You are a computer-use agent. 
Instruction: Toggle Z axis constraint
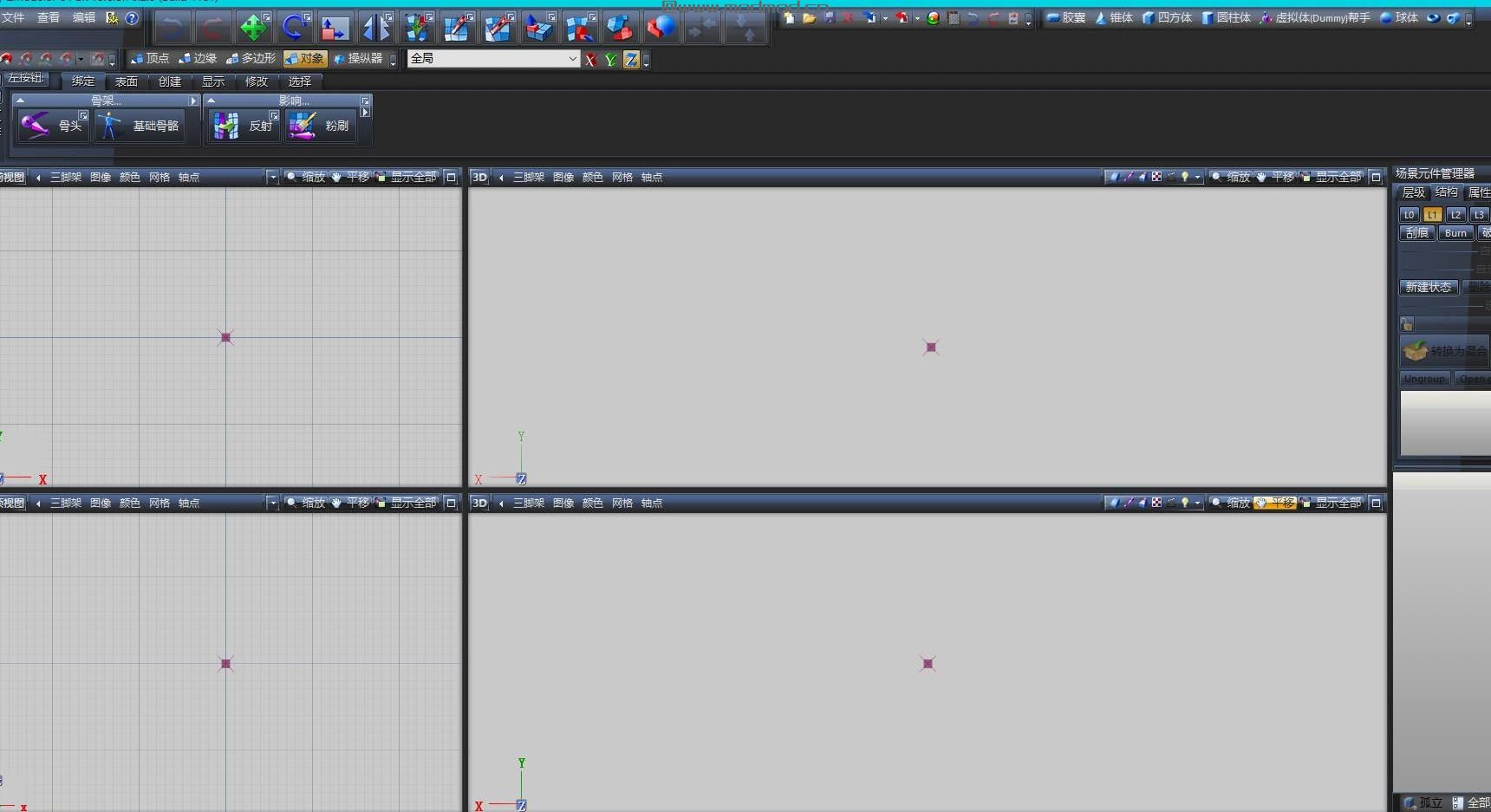click(631, 60)
